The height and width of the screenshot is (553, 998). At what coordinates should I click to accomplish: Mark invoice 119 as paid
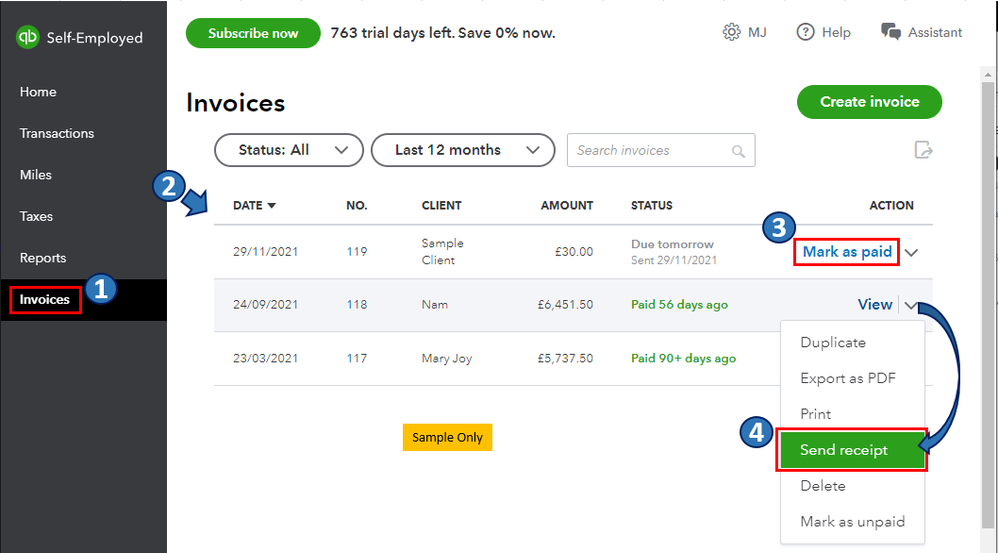click(x=846, y=252)
